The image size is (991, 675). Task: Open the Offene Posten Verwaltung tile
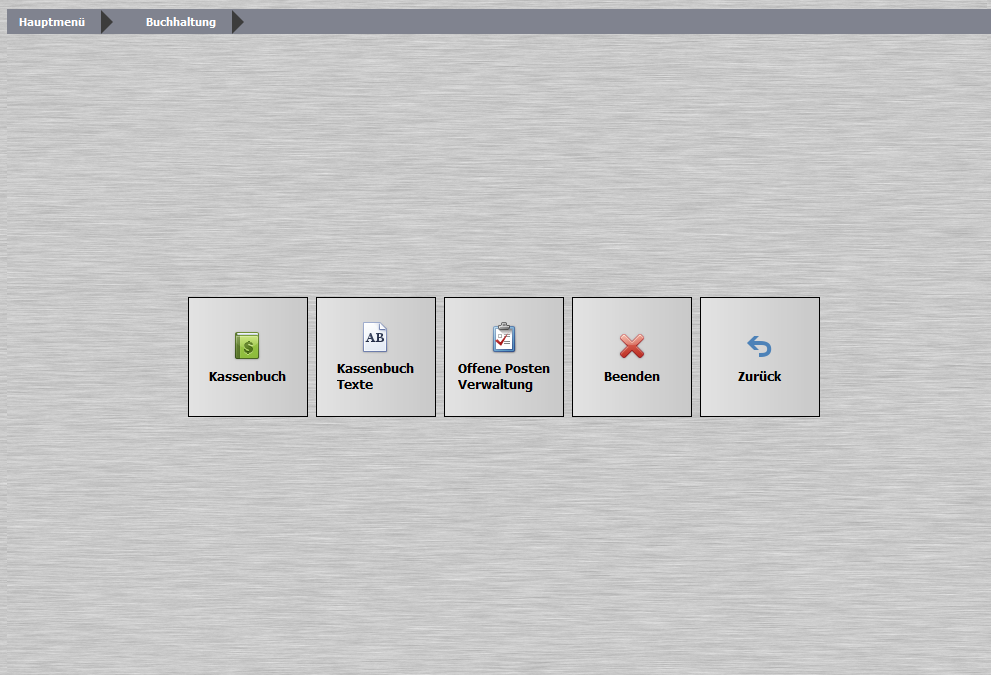[x=503, y=357]
